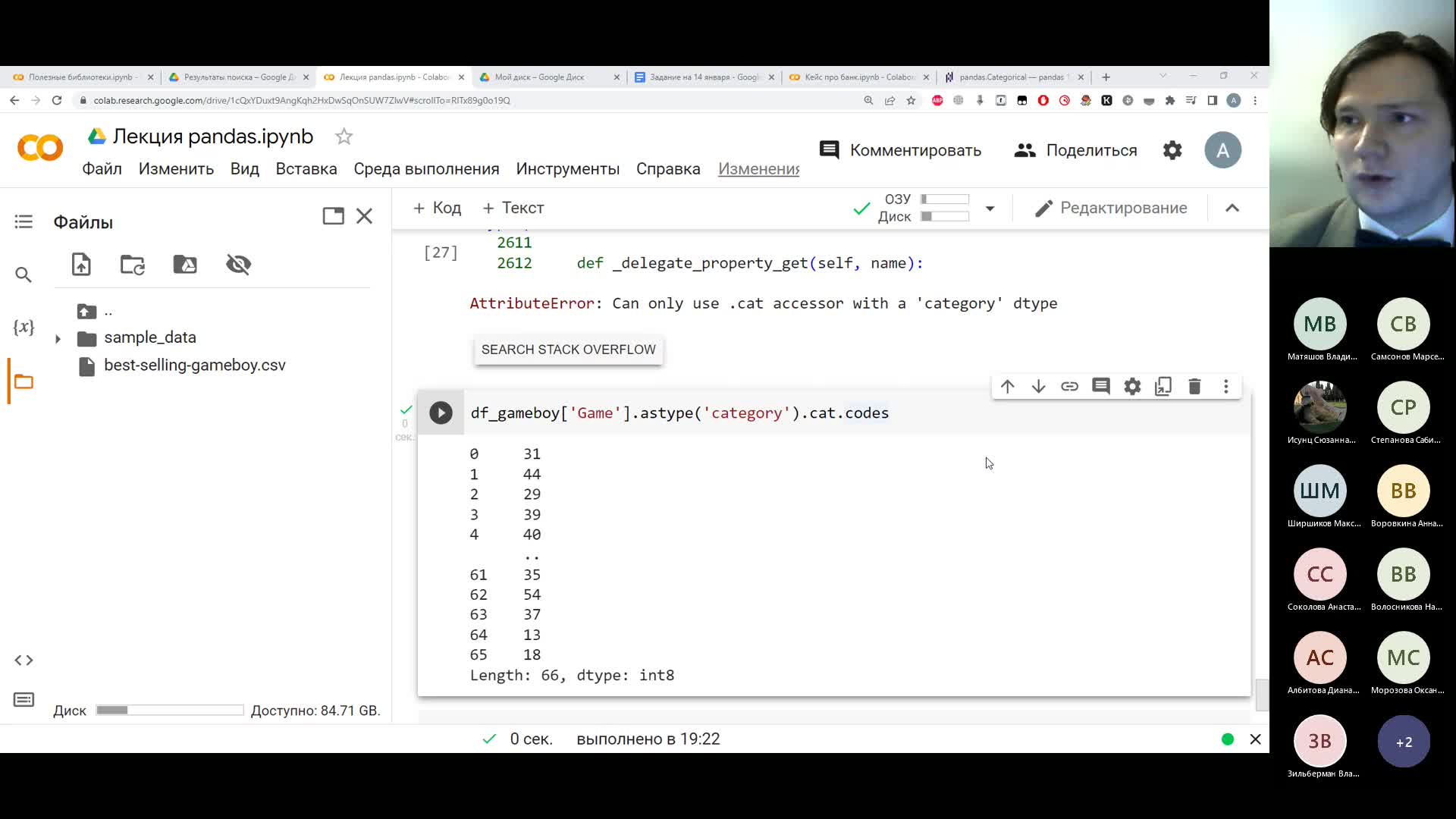Add a new text cell
This screenshot has height=819, width=1456.
click(513, 208)
